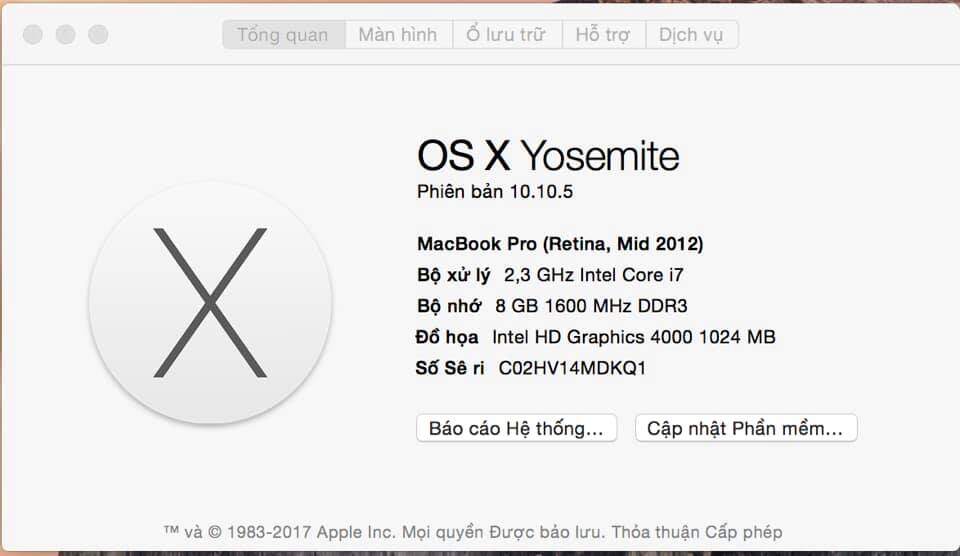The width and height of the screenshot is (960, 556).
Task: Open Báo cáo Hệ thống report
Action: pyautogui.click(x=516, y=429)
